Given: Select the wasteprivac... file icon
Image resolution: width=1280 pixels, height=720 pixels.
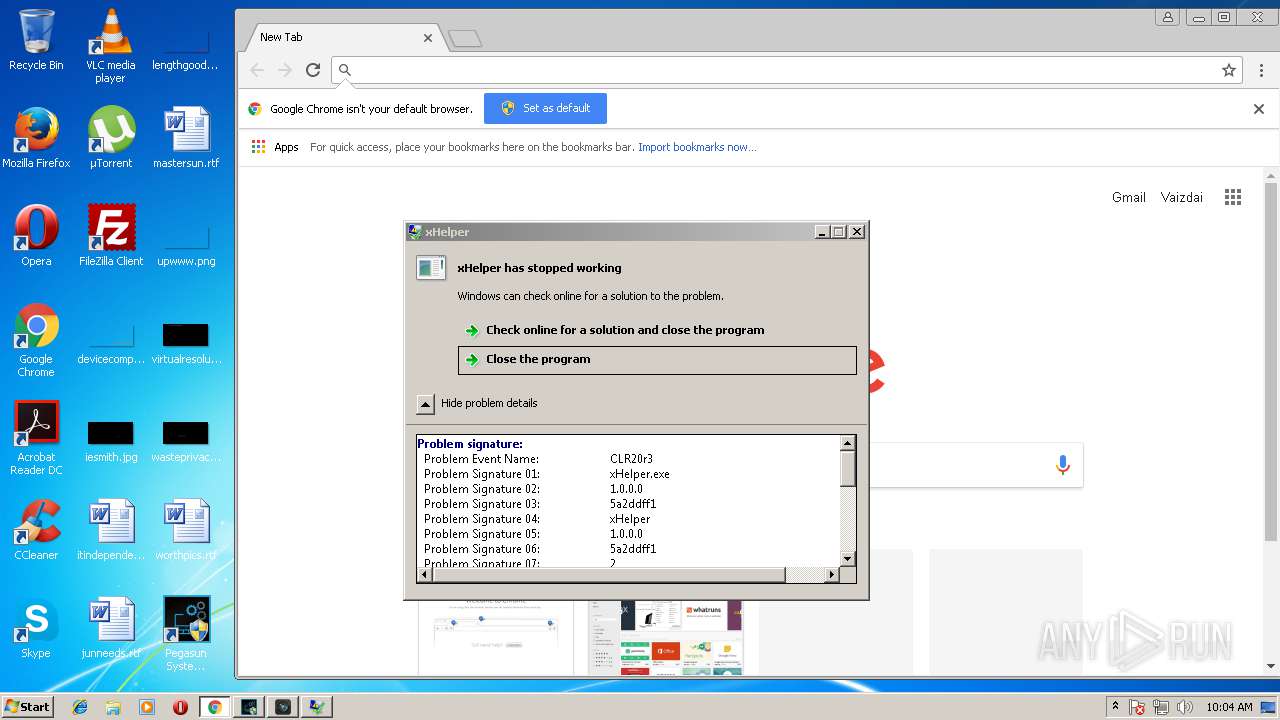Looking at the screenshot, I should click(x=186, y=442).
